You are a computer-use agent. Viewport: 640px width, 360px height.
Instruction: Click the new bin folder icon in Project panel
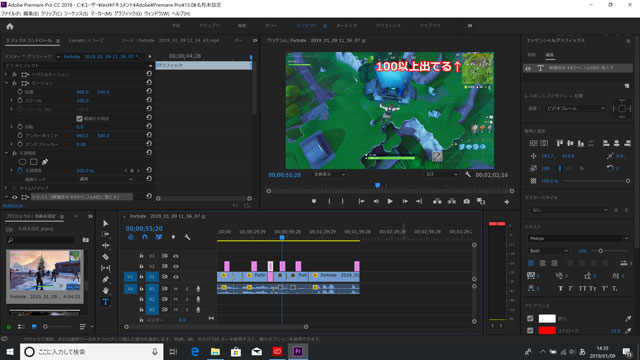[x=85, y=240]
